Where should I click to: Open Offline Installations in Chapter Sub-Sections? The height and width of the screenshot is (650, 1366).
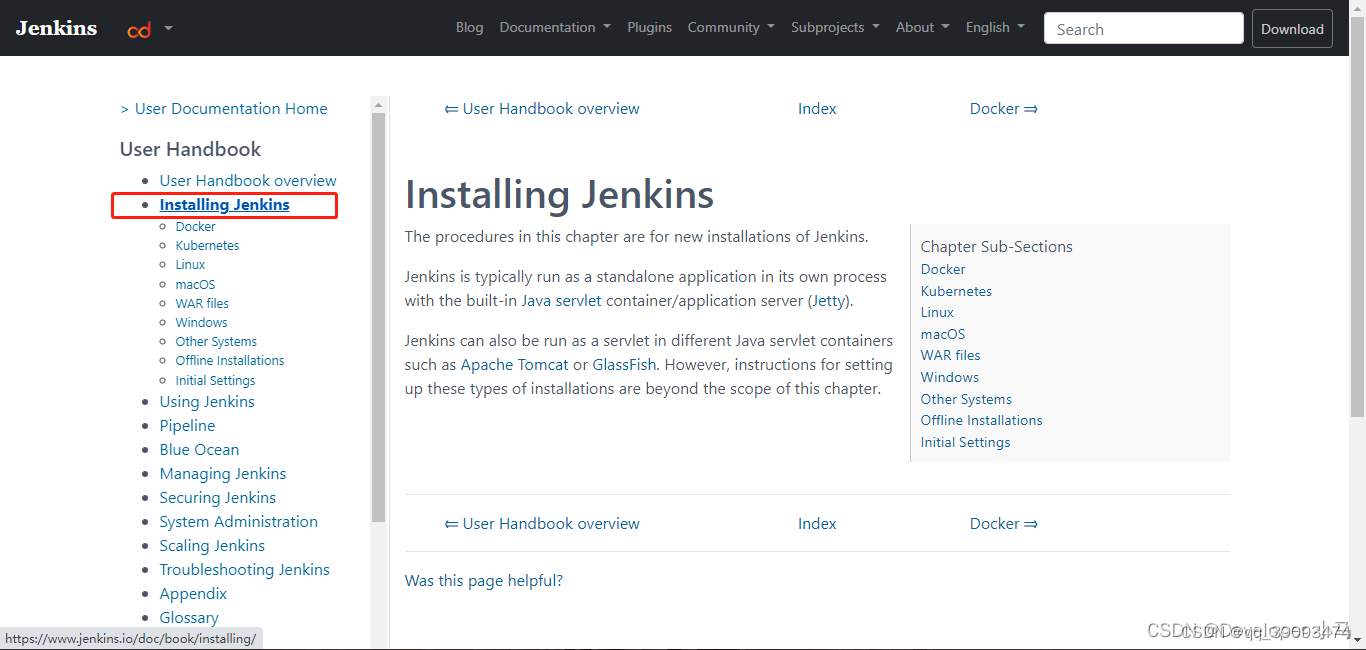[x=982, y=420]
